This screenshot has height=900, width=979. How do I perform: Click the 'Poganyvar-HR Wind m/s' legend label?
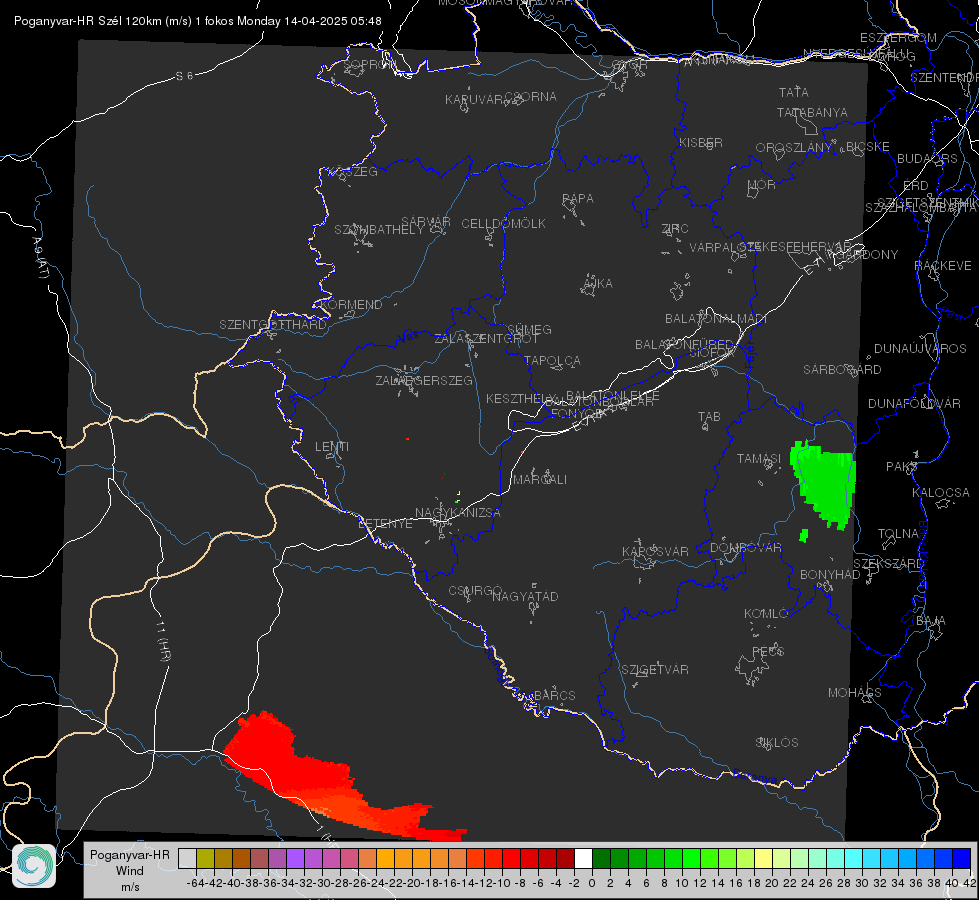(130, 870)
